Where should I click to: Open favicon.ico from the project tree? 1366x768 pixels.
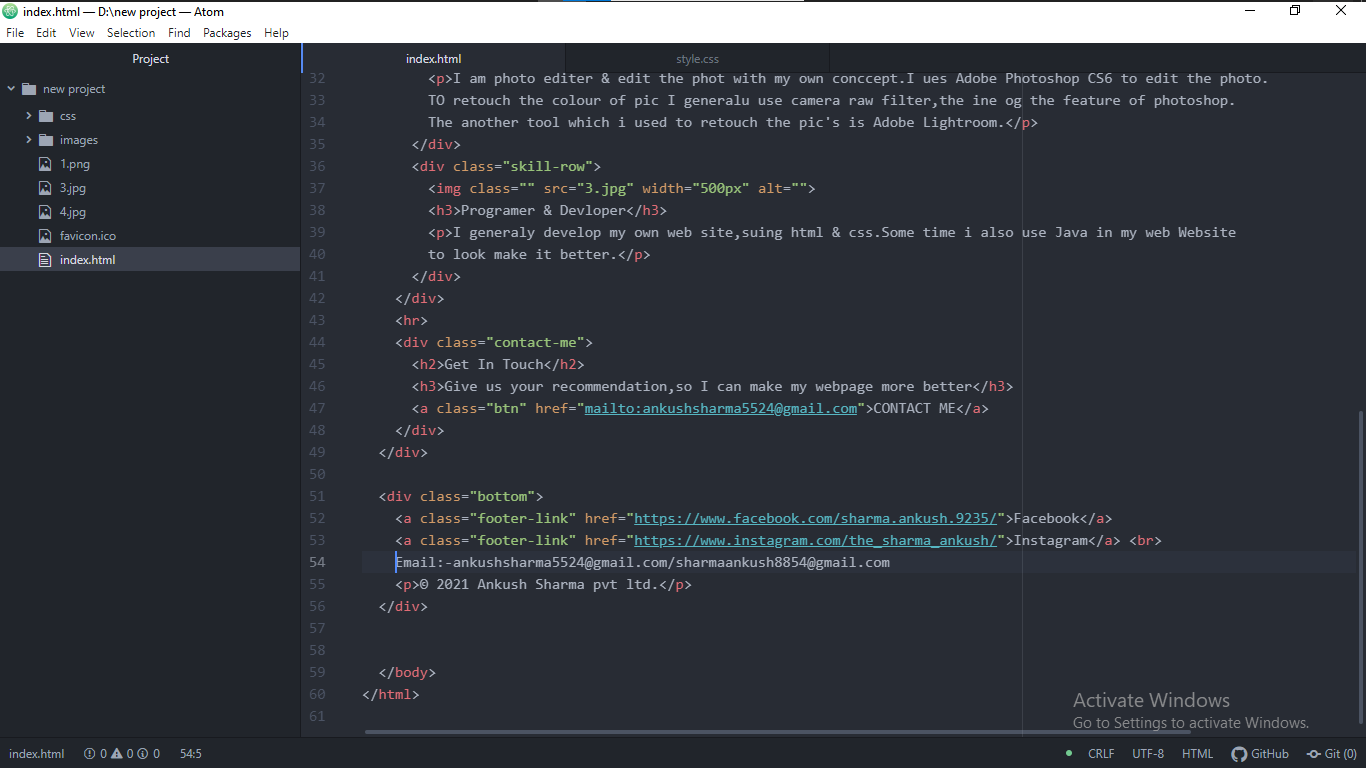88,236
